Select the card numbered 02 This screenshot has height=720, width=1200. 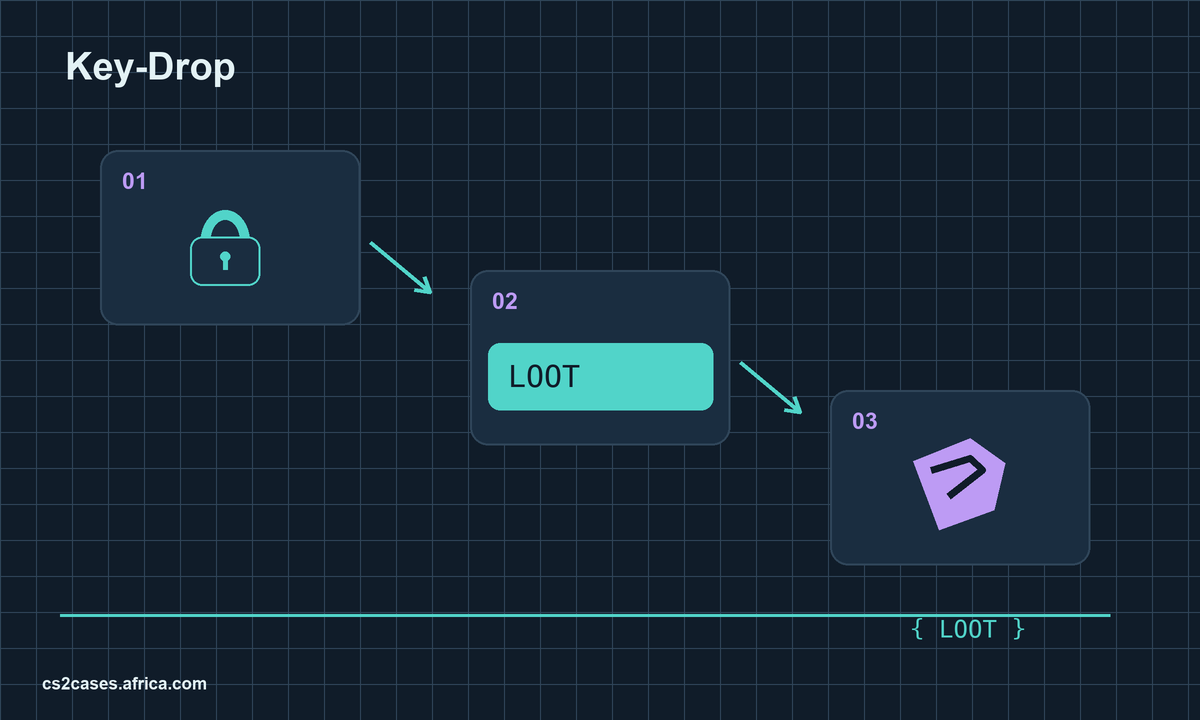(600, 357)
